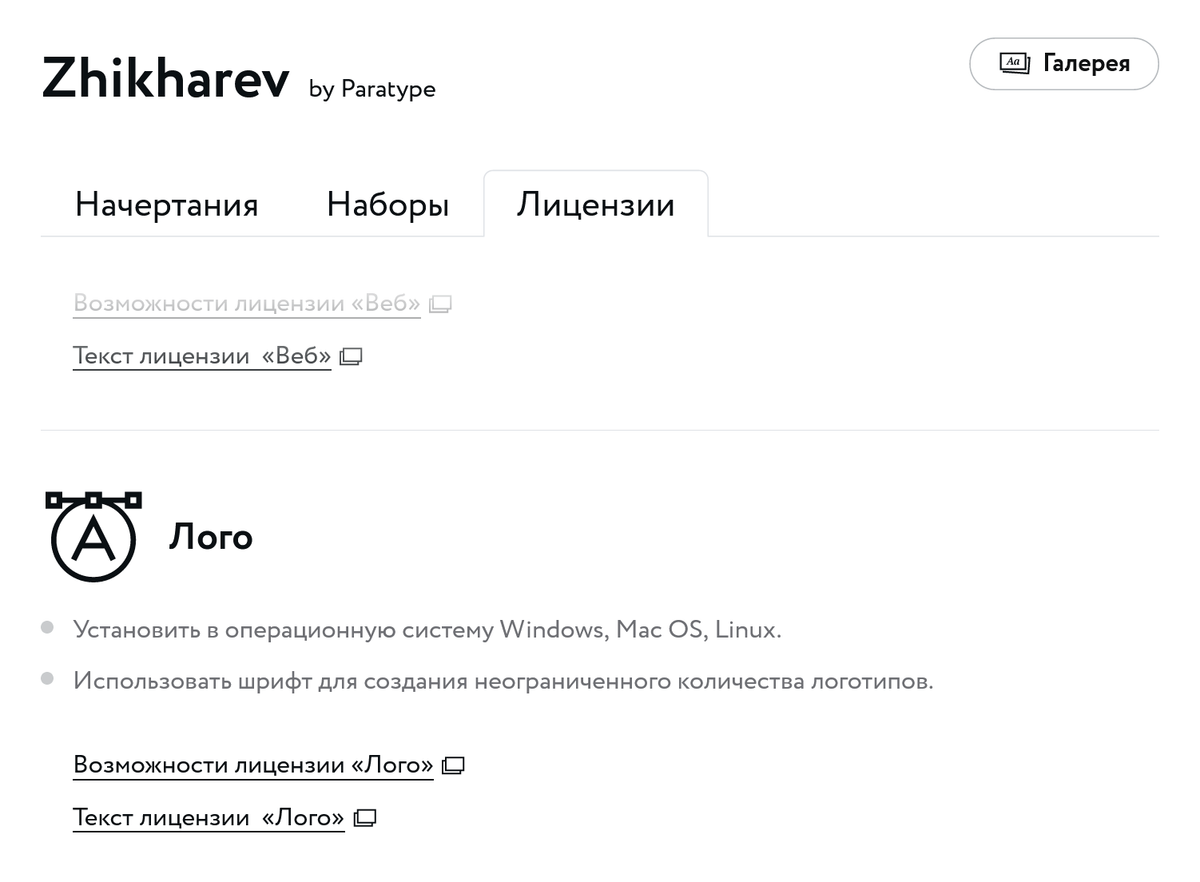The image size is (1200, 882).
Task: Click the Zhikharev font title
Action: [163, 78]
